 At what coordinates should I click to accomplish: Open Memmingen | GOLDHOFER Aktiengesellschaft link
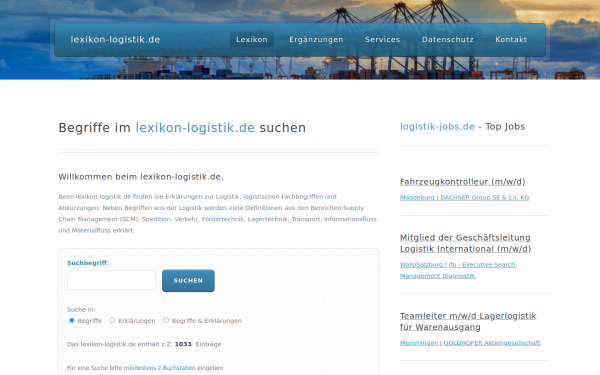pyautogui.click(x=470, y=343)
